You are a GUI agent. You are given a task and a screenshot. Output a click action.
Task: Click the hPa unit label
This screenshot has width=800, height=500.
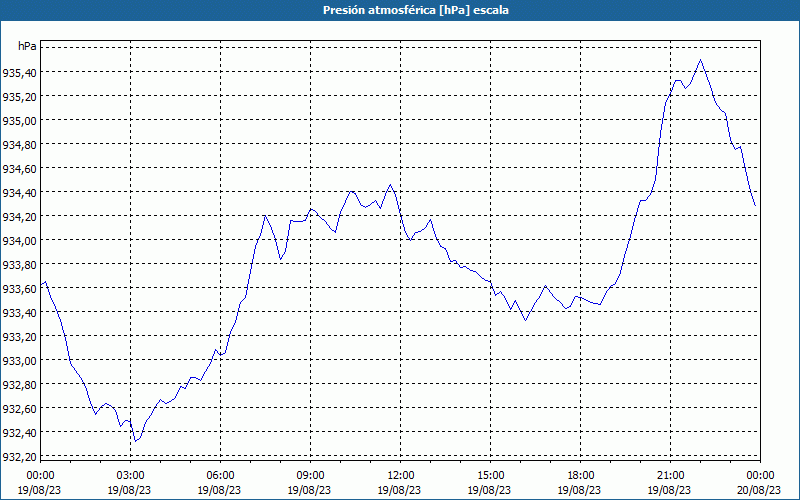pyautogui.click(x=27, y=46)
